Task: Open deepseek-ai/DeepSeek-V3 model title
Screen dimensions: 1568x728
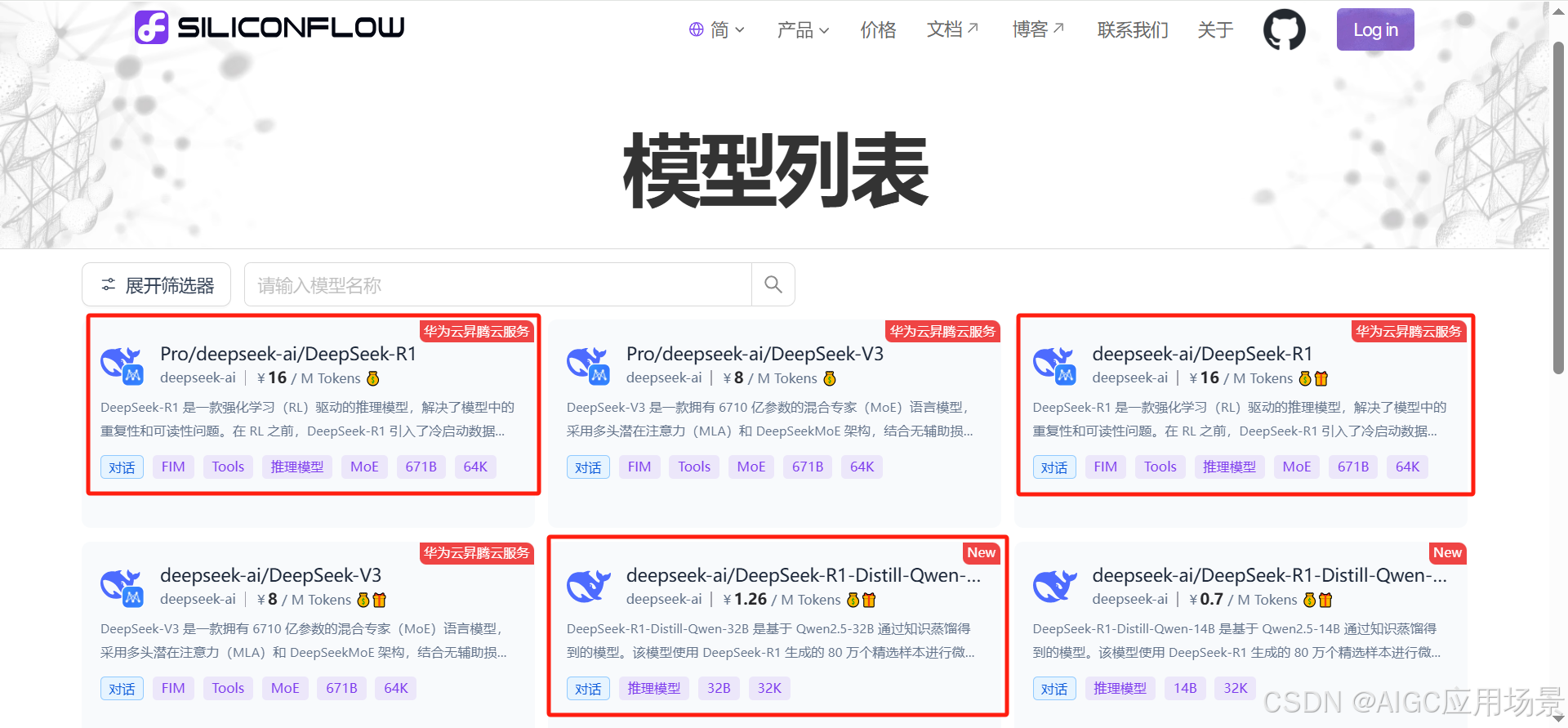Action: coord(270,575)
